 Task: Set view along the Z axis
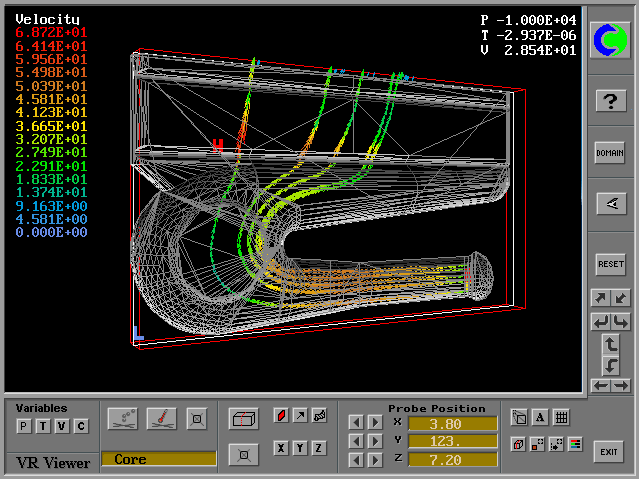(319, 448)
